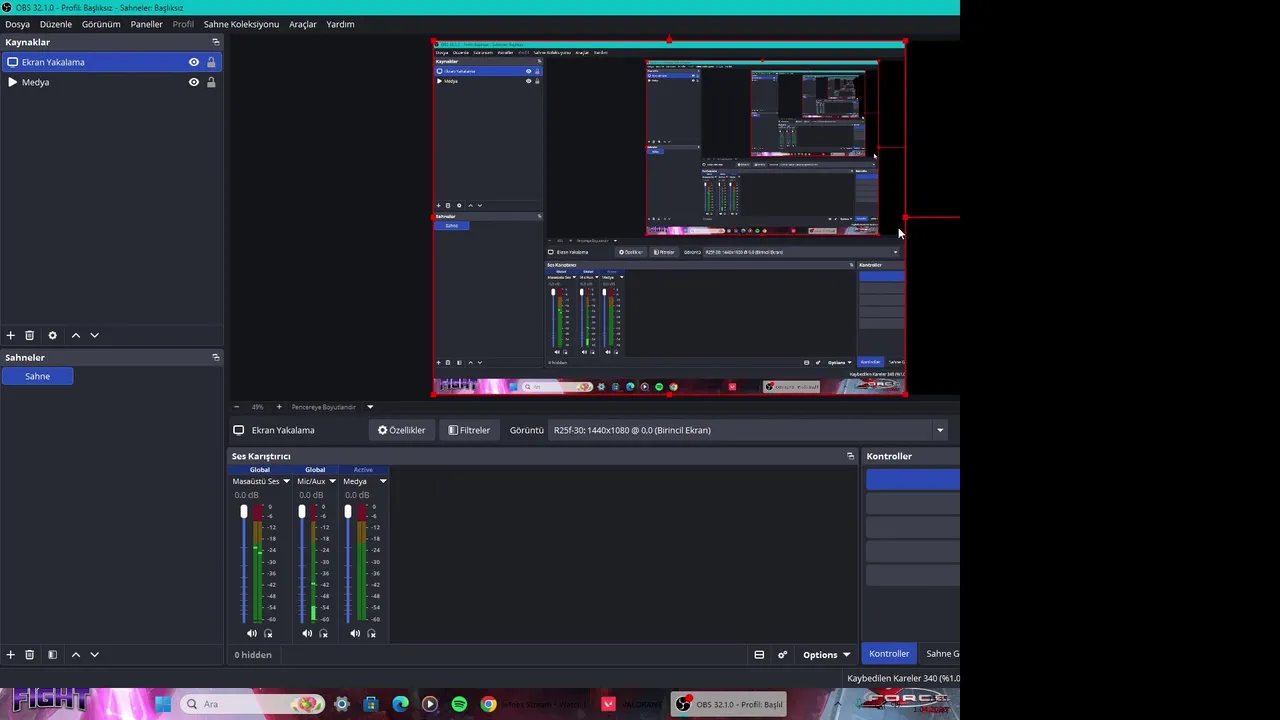Screen dimensions: 1280x720
Task: Add a new scene with plus icon in Sahneler
Action: click(x=10, y=655)
